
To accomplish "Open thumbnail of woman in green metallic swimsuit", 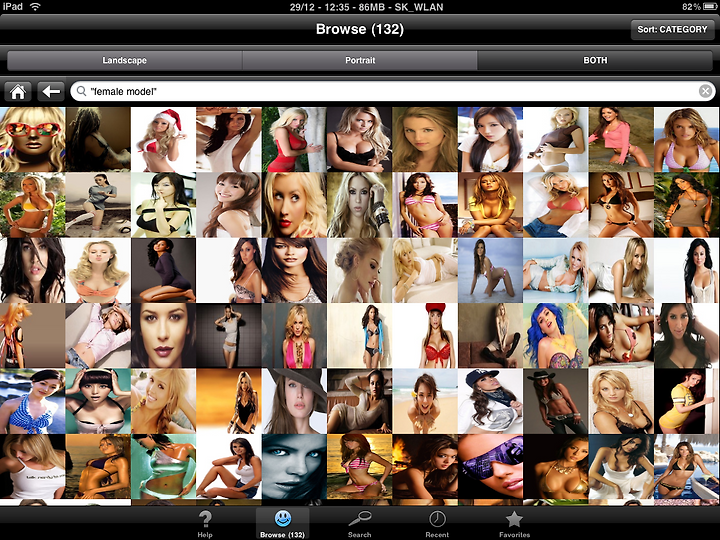I will 163,467.
